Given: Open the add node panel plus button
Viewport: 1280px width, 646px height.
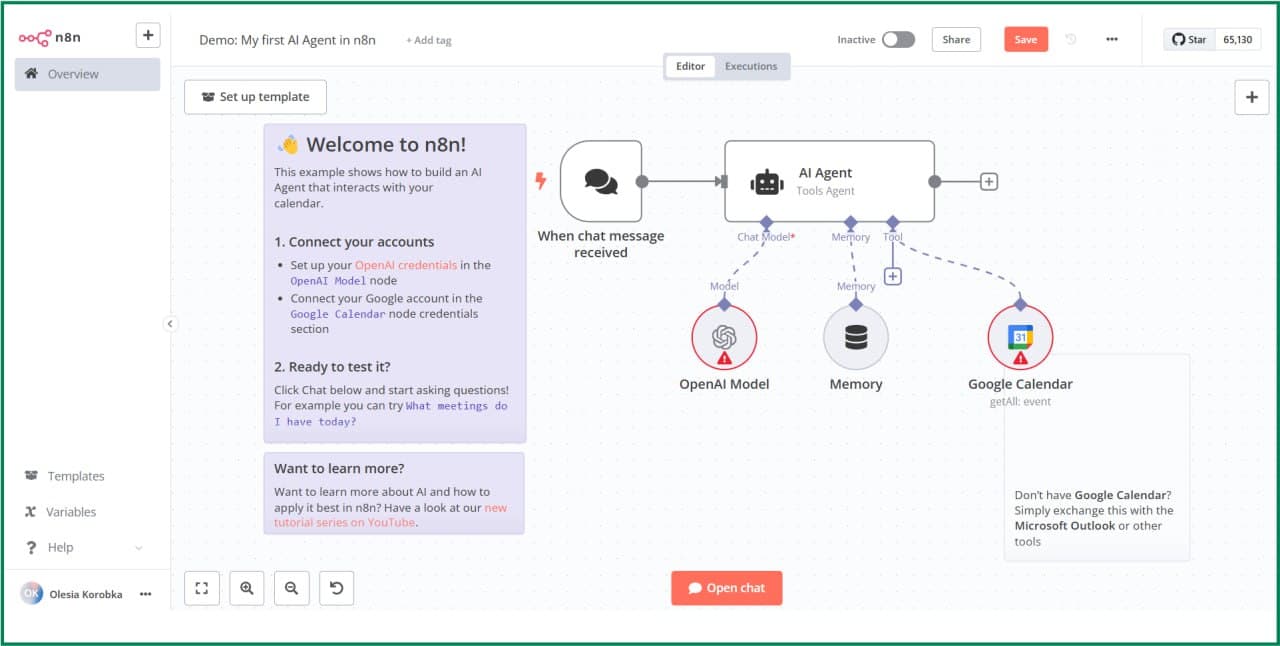Looking at the screenshot, I should (x=1252, y=97).
